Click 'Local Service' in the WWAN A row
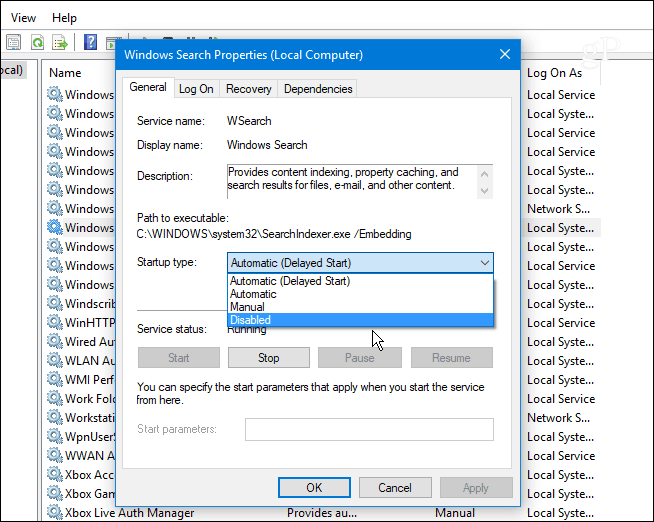The image size is (654, 522). click(561, 456)
